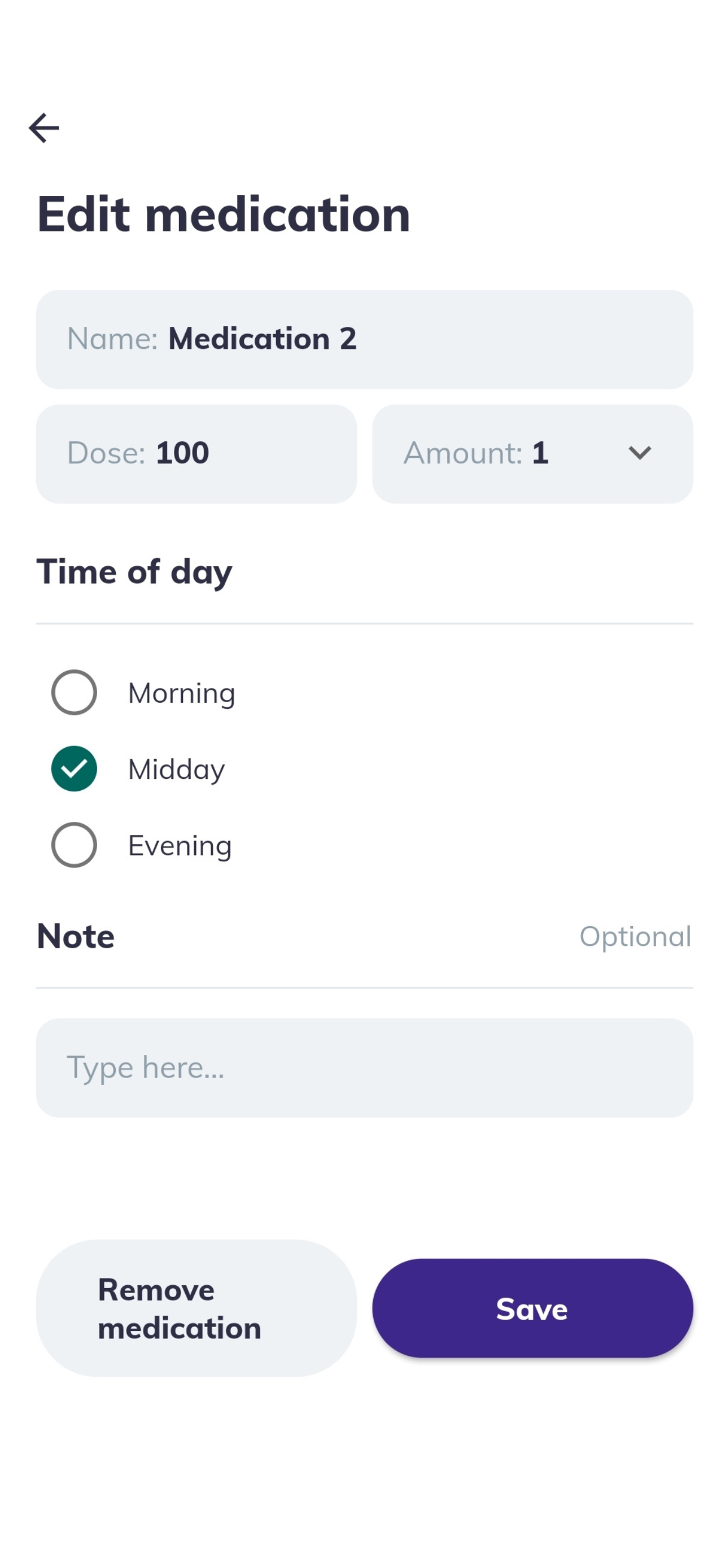This screenshot has height=1568, width=725.
Task: Tap the Amount value 1
Action: point(540,453)
